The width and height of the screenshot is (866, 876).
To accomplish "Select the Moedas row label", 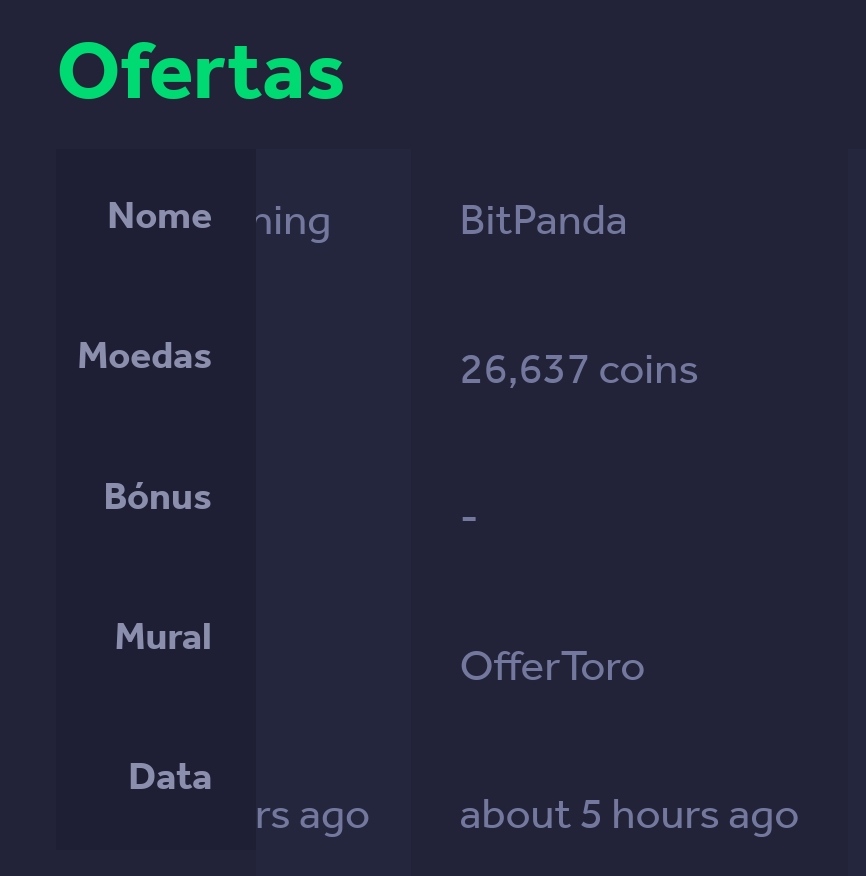I will pyautogui.click(x=144, y=356).
